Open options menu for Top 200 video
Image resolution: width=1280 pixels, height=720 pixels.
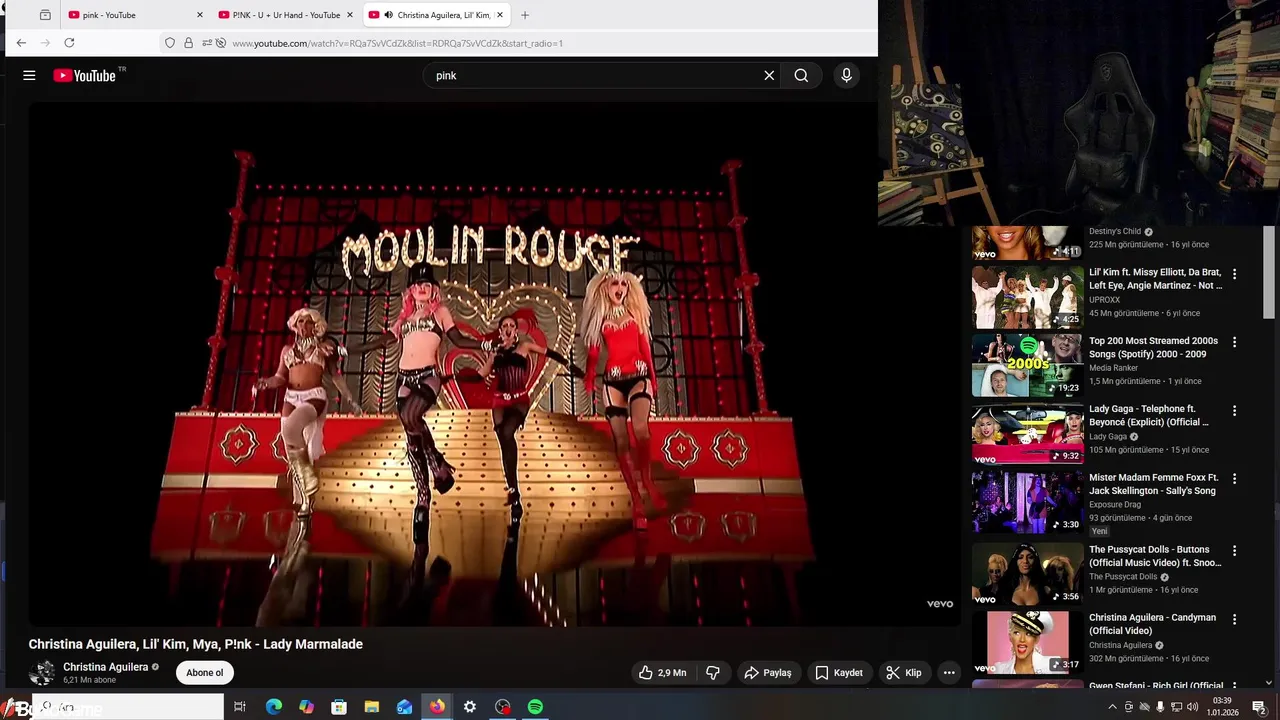pyautogui.click(x=1234, y=342)
